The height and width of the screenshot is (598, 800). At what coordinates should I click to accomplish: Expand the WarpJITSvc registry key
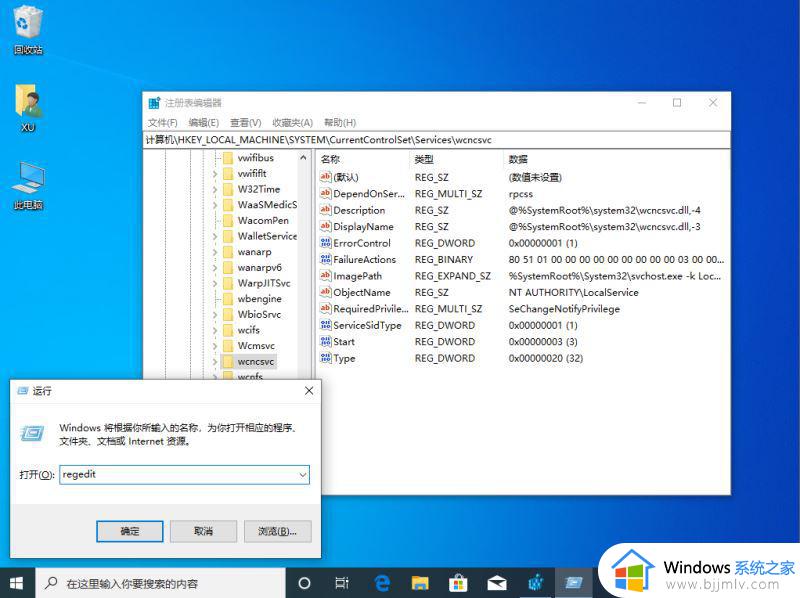pos(215,284)
